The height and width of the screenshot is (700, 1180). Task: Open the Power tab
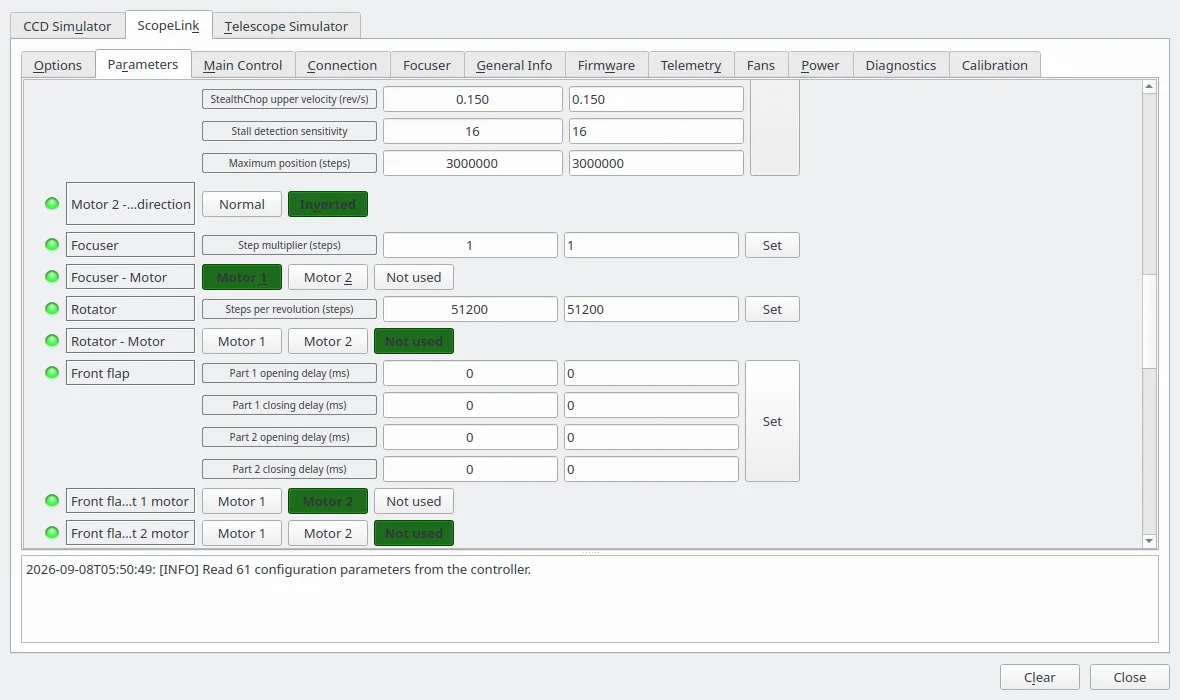pyautogui.click(x=820, y=65)
